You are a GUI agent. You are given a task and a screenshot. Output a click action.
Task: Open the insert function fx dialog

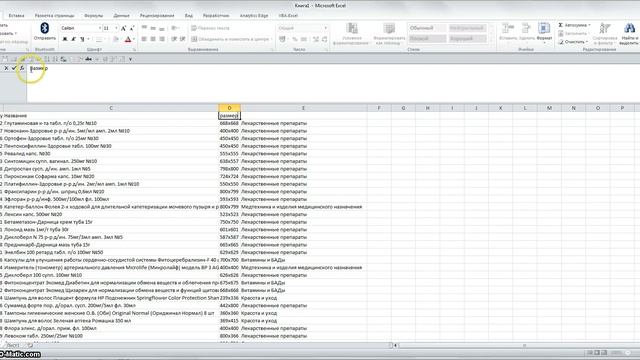(22, 68)
